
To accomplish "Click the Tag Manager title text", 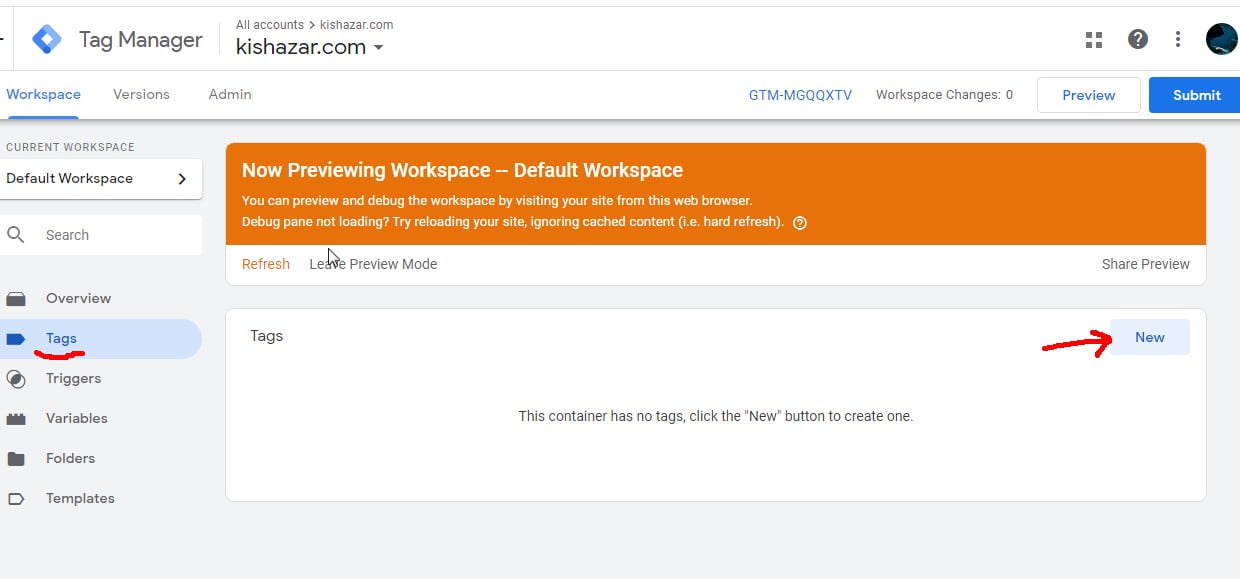I will point(141,40).
